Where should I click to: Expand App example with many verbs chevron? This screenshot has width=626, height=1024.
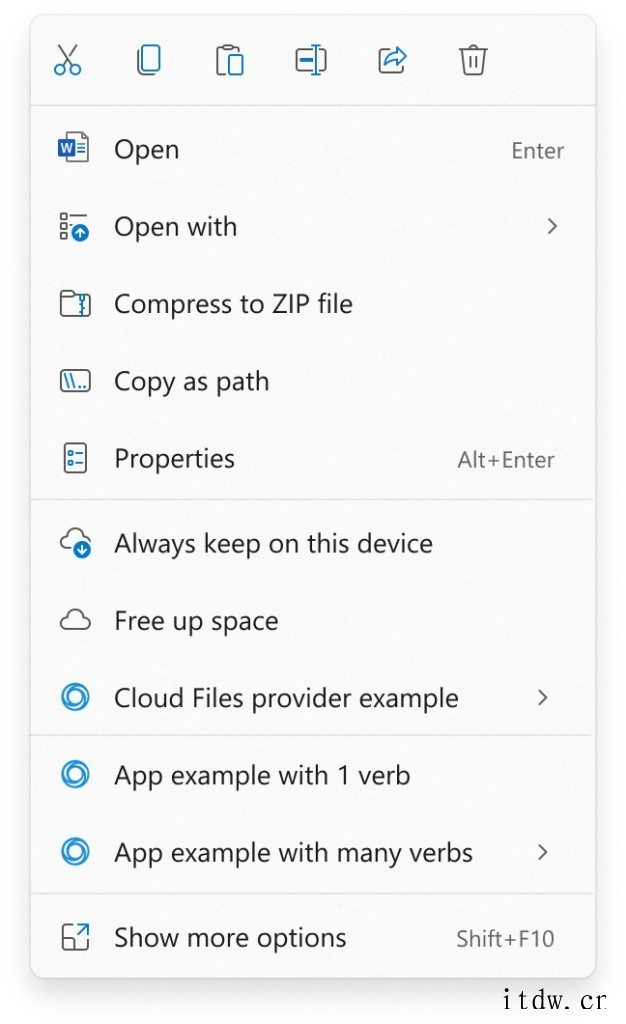pyautogui.click(x=542, y=852)
